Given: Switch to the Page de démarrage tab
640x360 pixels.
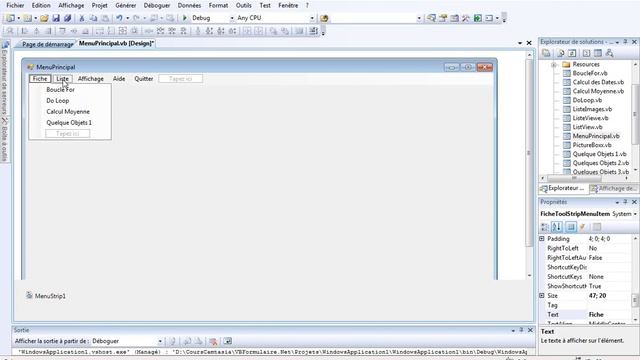Looking at the screenshot, I should pyautogui.click(x=47, y=44).
